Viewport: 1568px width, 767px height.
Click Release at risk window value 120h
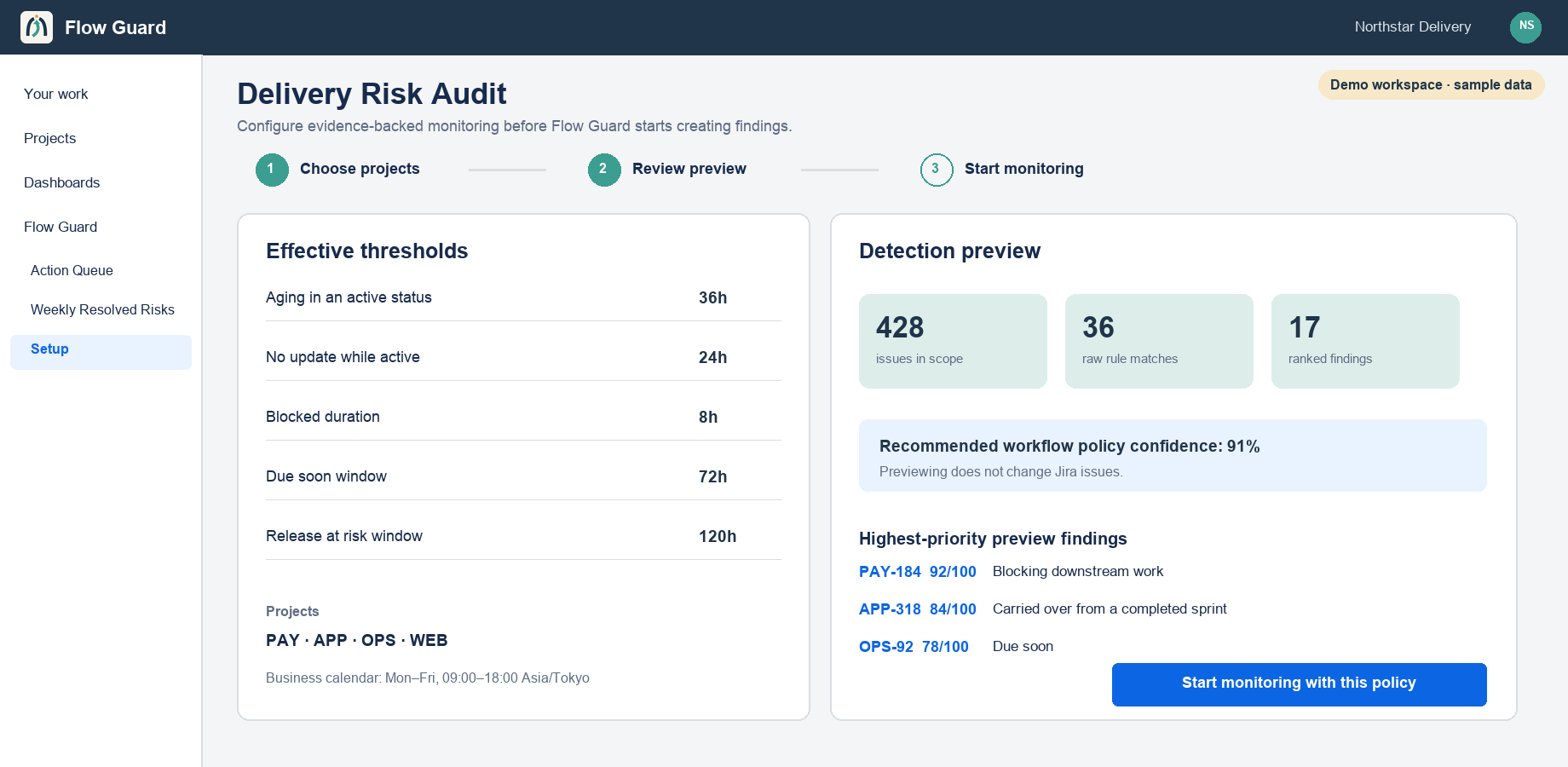[718, 536]
